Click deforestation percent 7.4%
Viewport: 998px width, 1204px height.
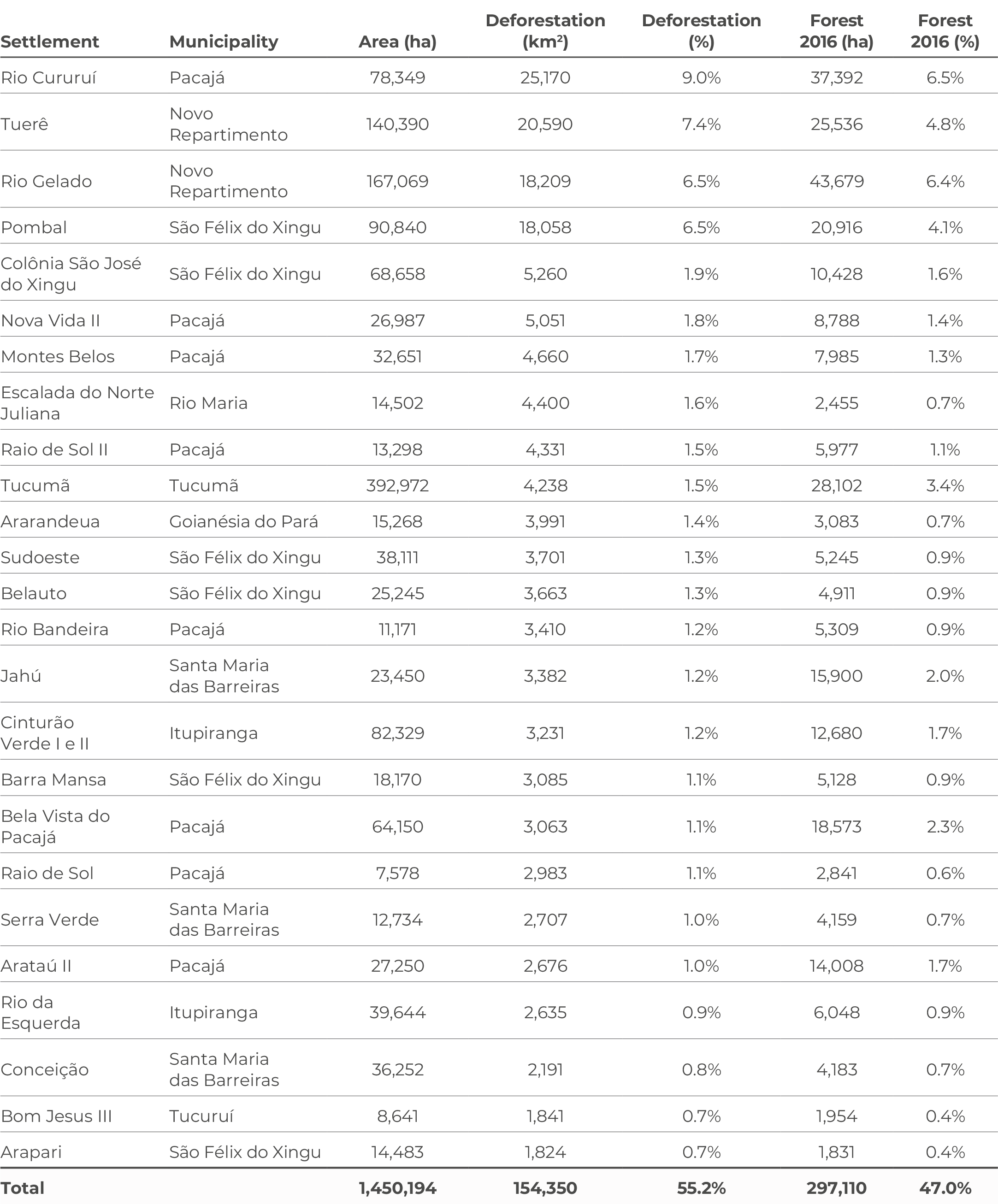point(701,124)
